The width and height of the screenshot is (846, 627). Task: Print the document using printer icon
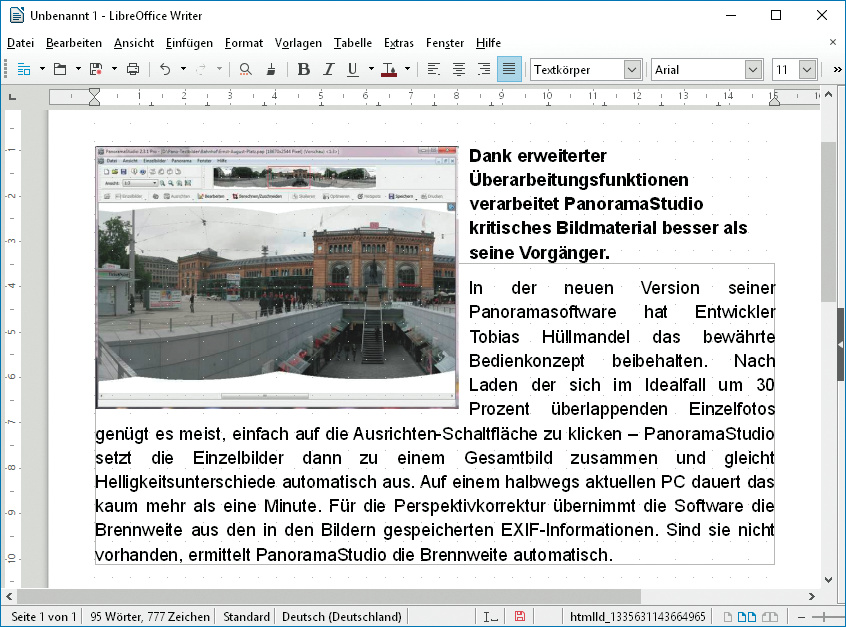[133, 69]
